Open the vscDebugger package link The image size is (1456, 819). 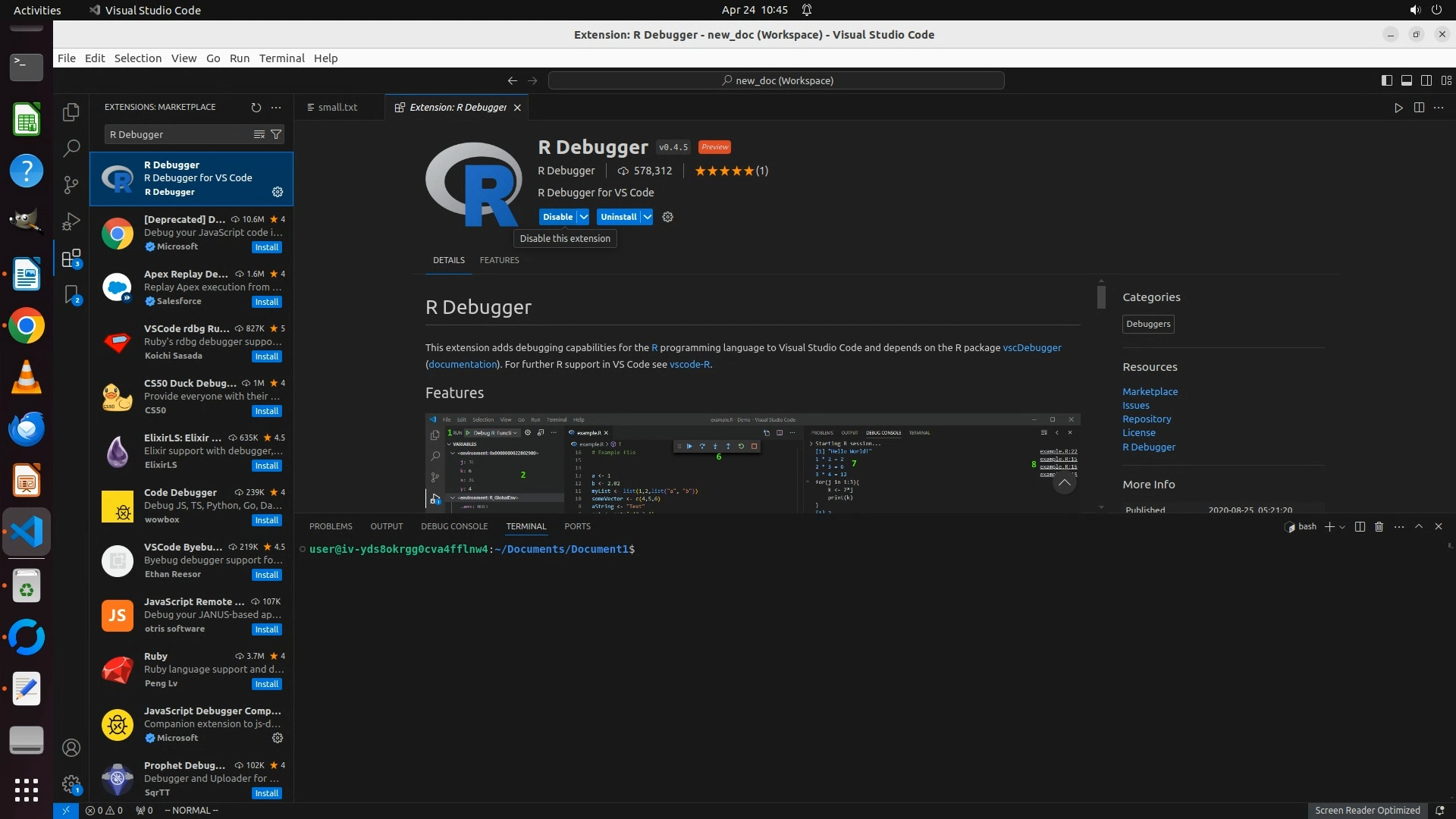click(1032, 347)
